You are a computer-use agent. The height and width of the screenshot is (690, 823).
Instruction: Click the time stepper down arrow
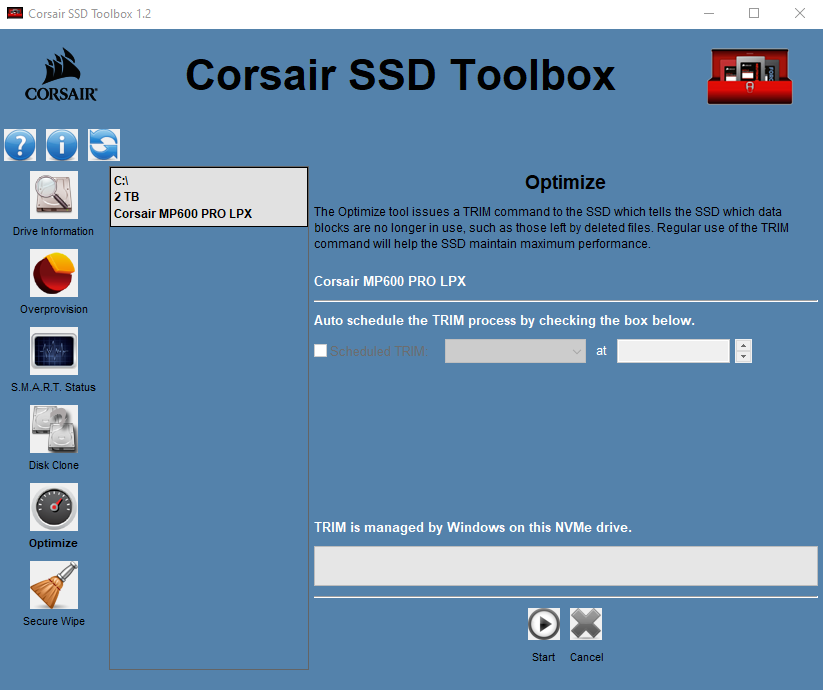point(743,357)
